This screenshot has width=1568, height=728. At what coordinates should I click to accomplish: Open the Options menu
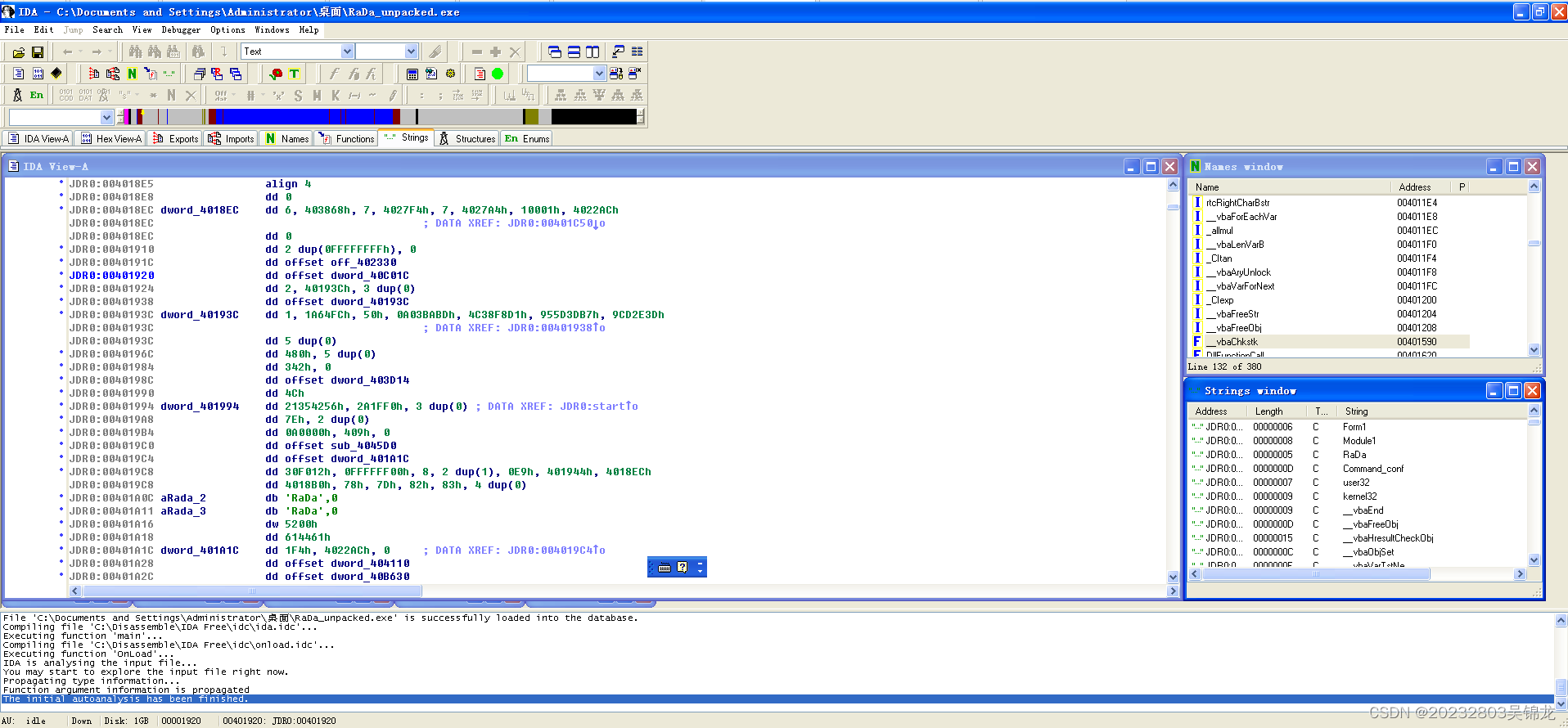[228, 29]
